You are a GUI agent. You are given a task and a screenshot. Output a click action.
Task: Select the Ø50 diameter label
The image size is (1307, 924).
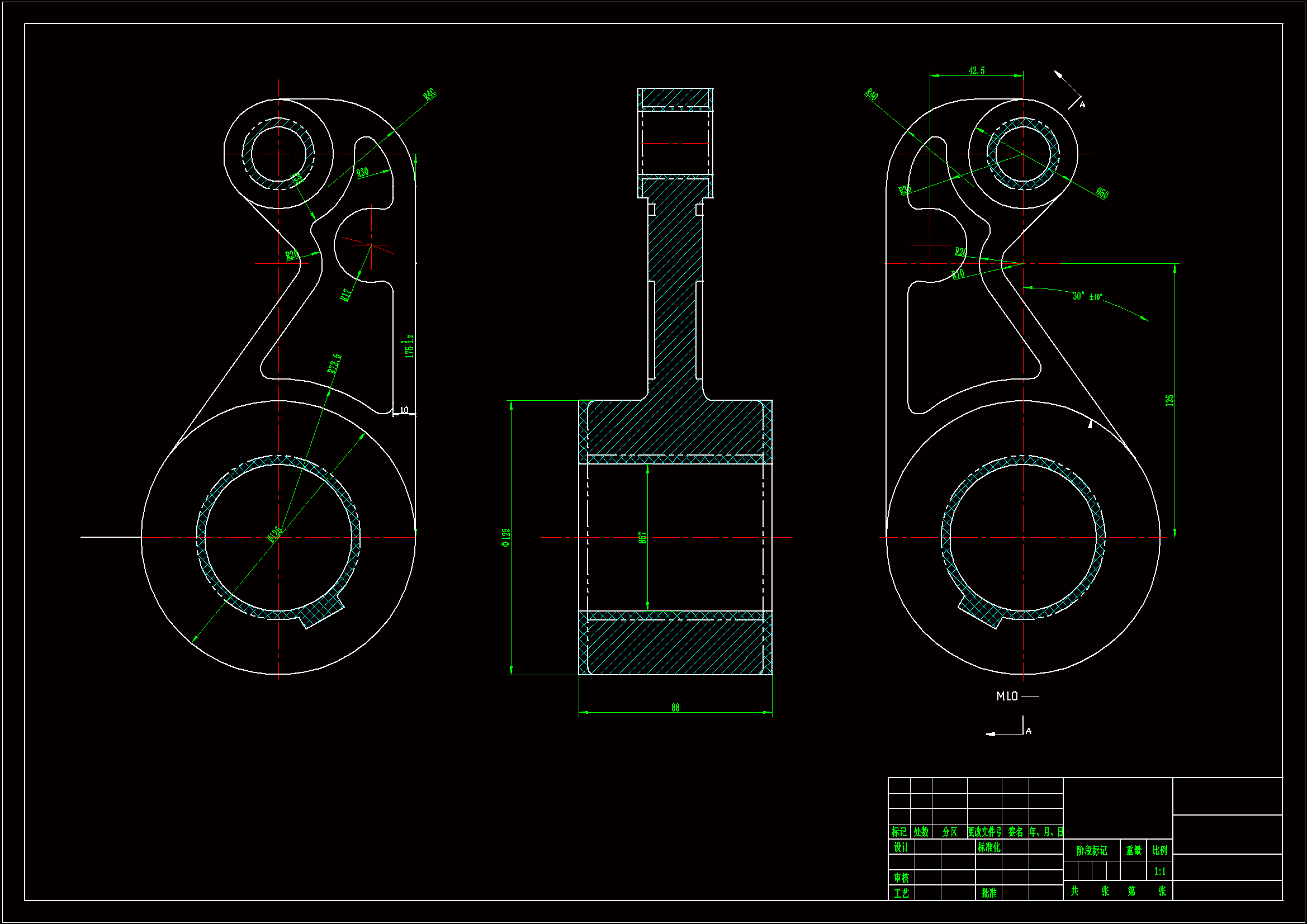(1102, 193)
